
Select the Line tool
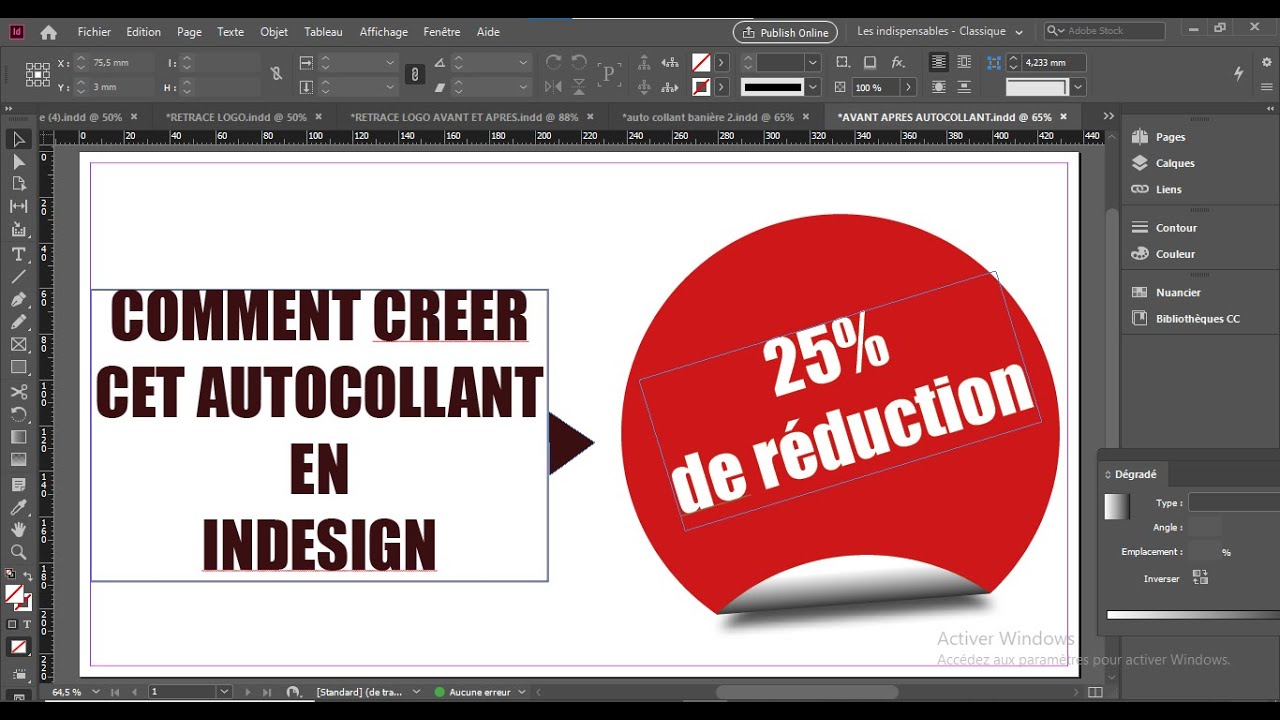(x=18, y=277)
